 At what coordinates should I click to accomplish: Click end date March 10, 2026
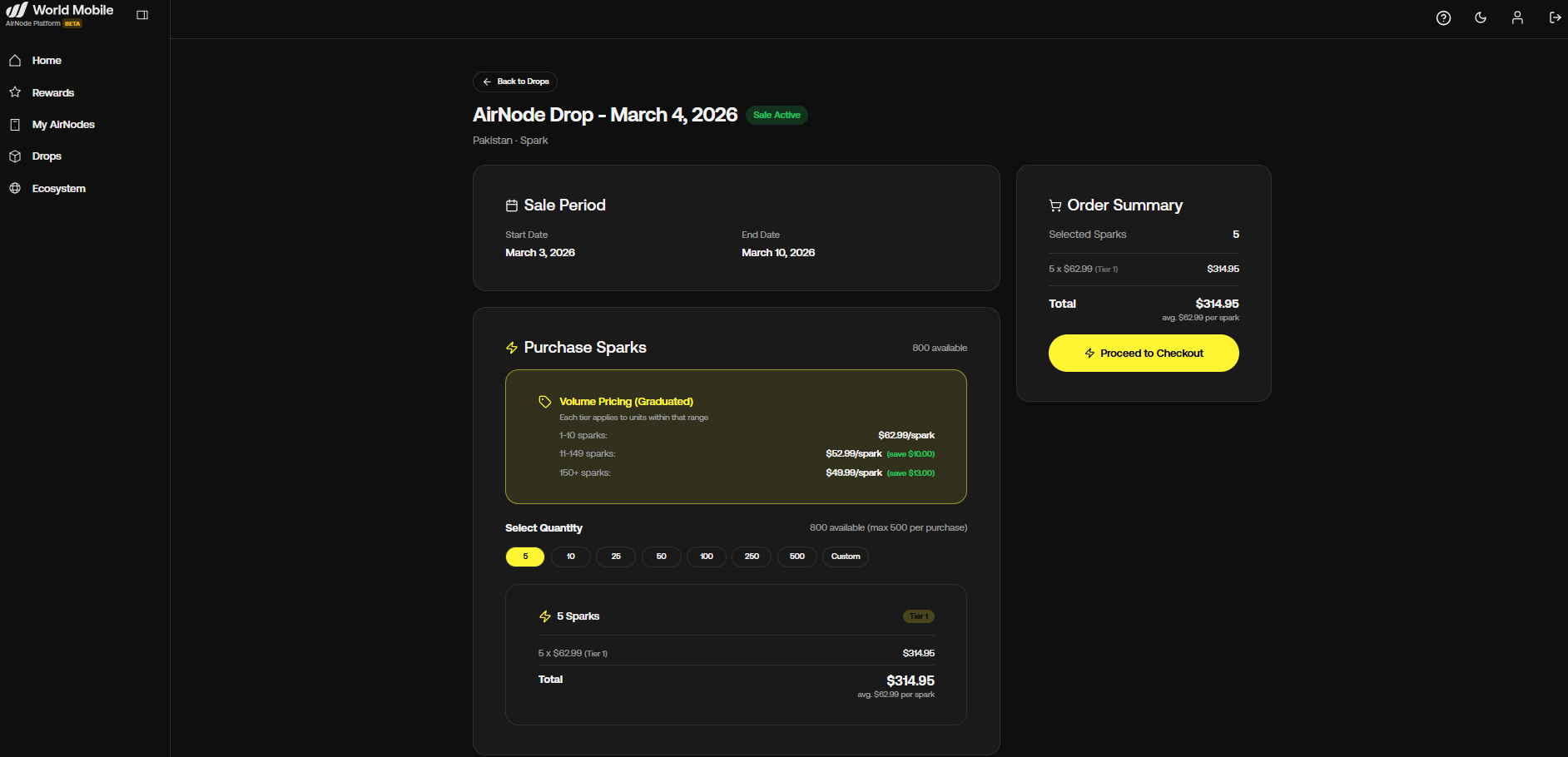(x=778, y=253)
